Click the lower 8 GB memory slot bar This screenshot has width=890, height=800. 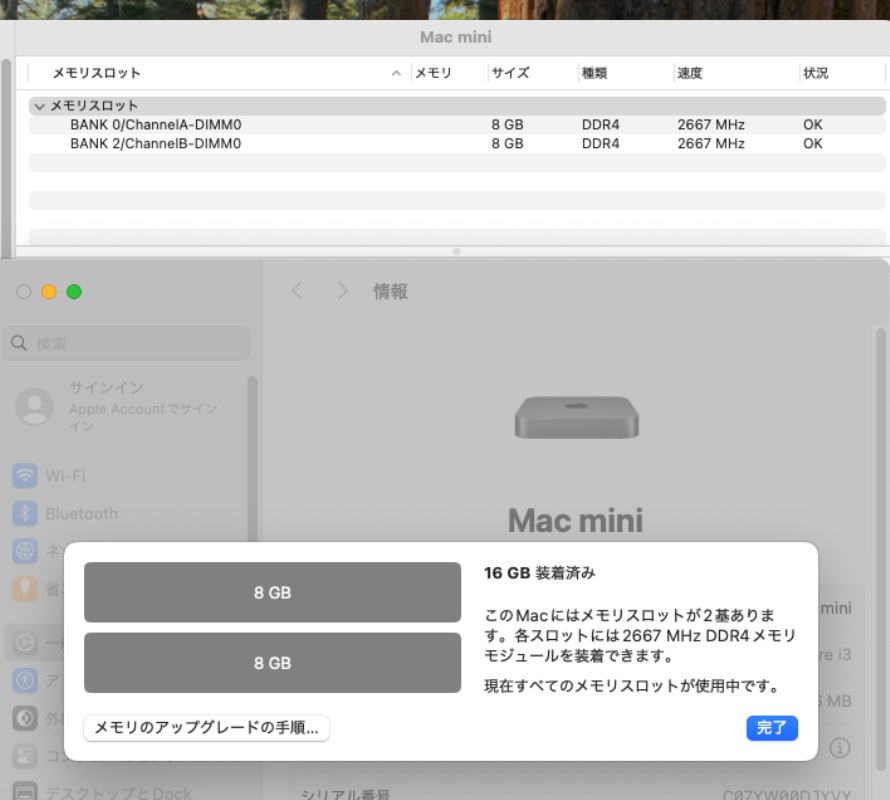point(272,663)
